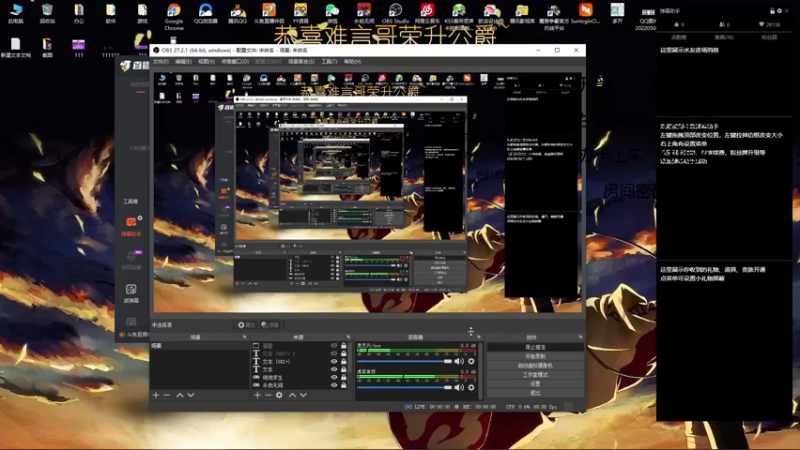The width and height of the screenshot is (800, 450).
Task: Open the 编辑(E) menu
Action: (183, 61)
